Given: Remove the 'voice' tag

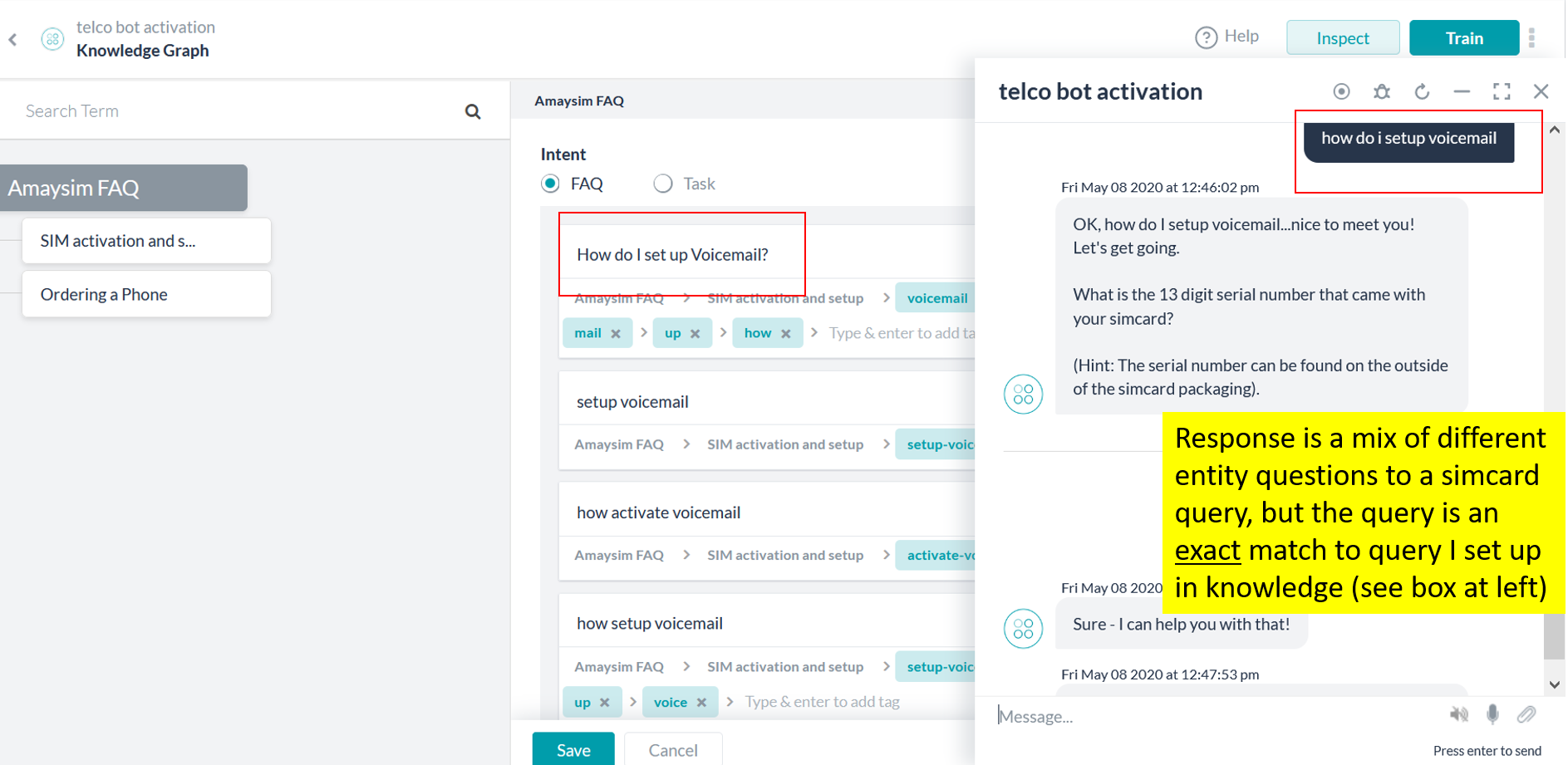Looking at the screenshot, I should (701, 703).
